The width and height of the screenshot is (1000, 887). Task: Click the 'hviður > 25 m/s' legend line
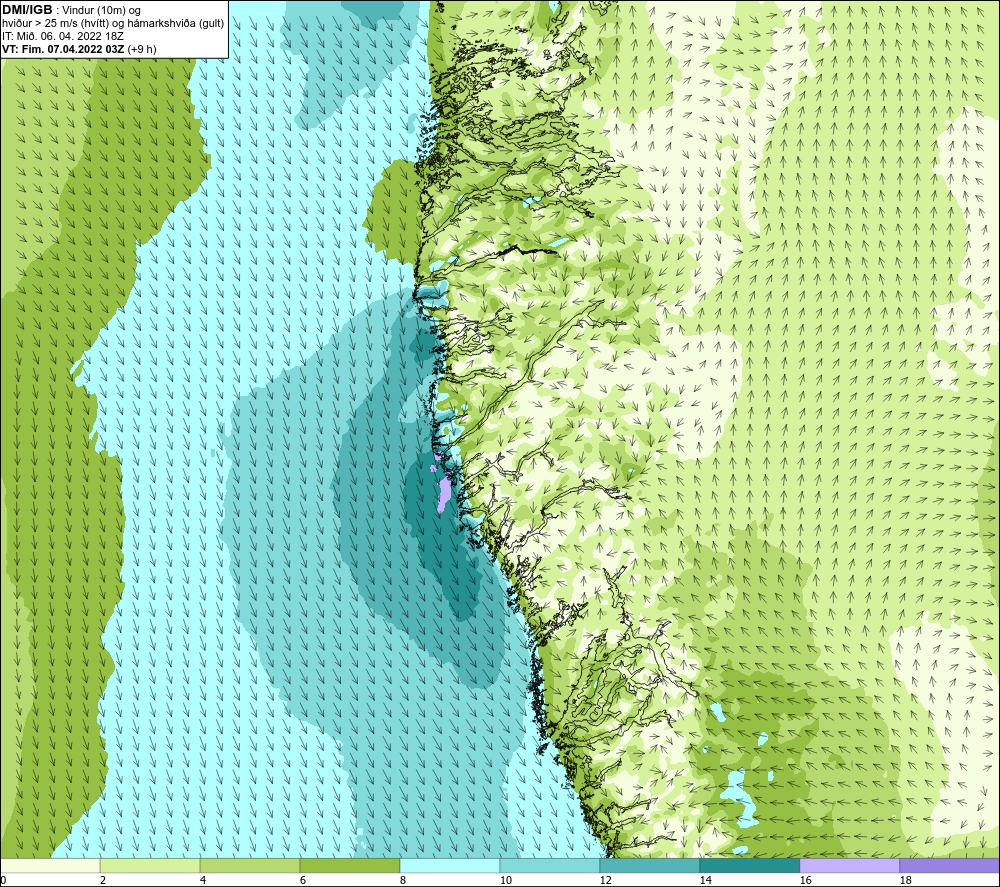38,24
